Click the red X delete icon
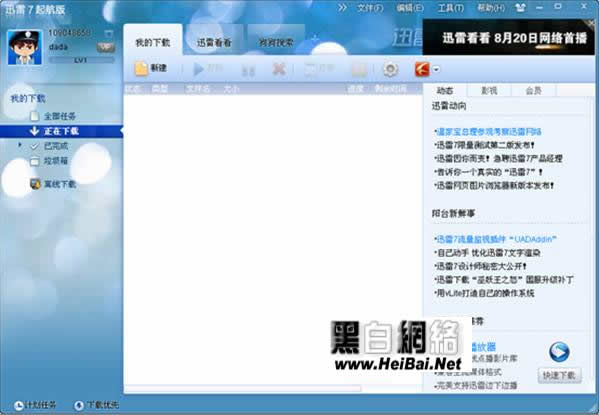The image size is (599, 415). 279,69
